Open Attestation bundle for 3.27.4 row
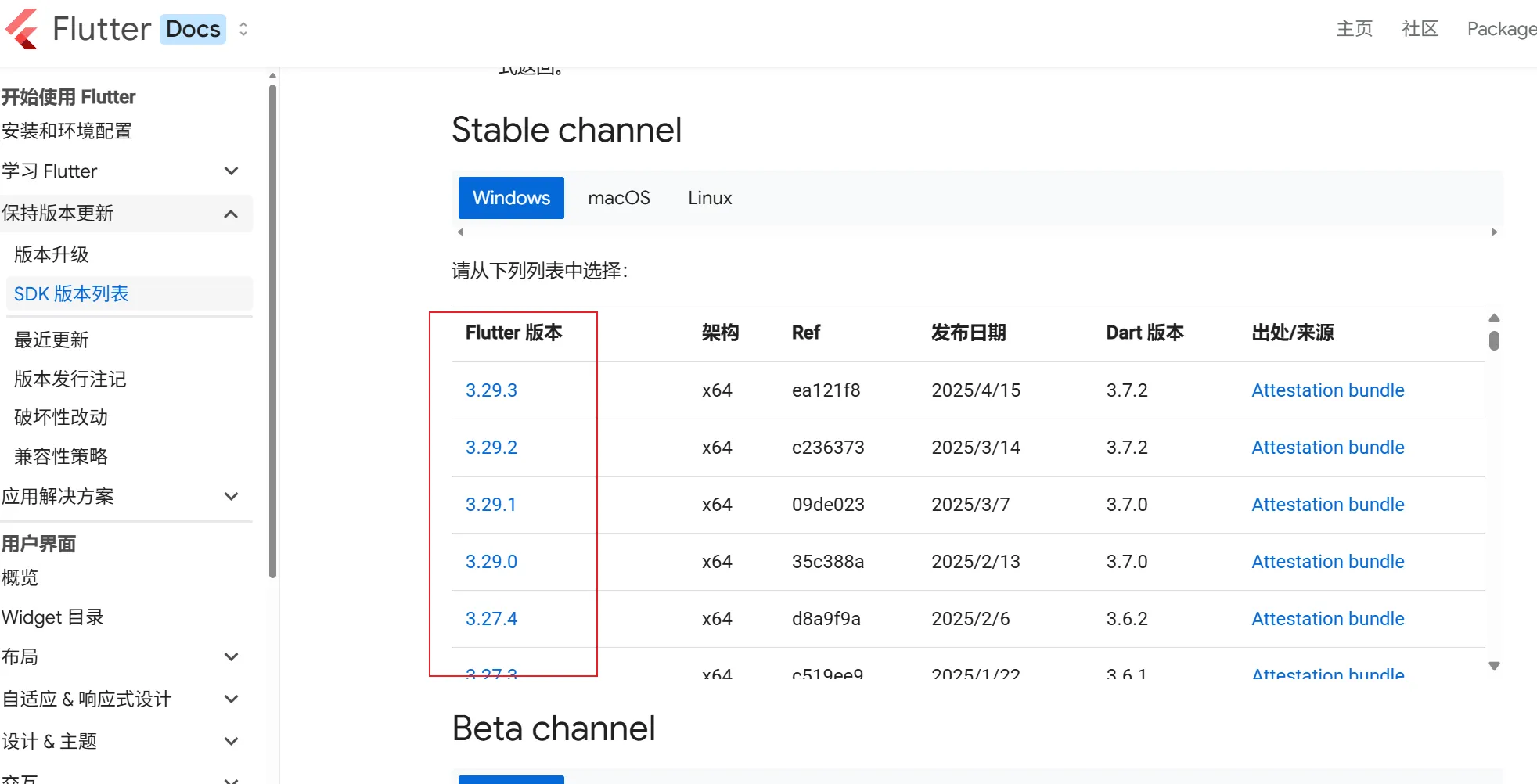 (1328, 618)
